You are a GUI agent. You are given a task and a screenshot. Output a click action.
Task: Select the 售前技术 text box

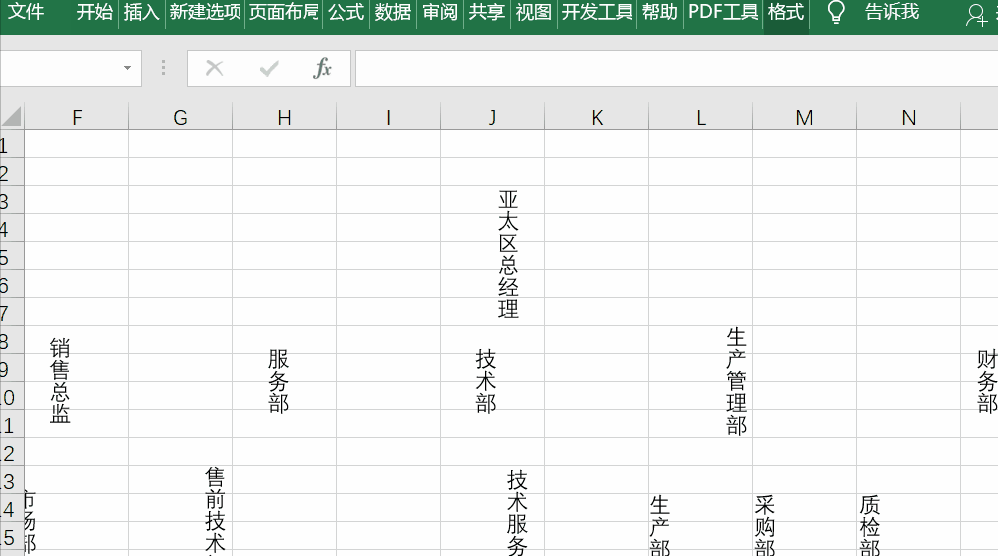(215, 511)
